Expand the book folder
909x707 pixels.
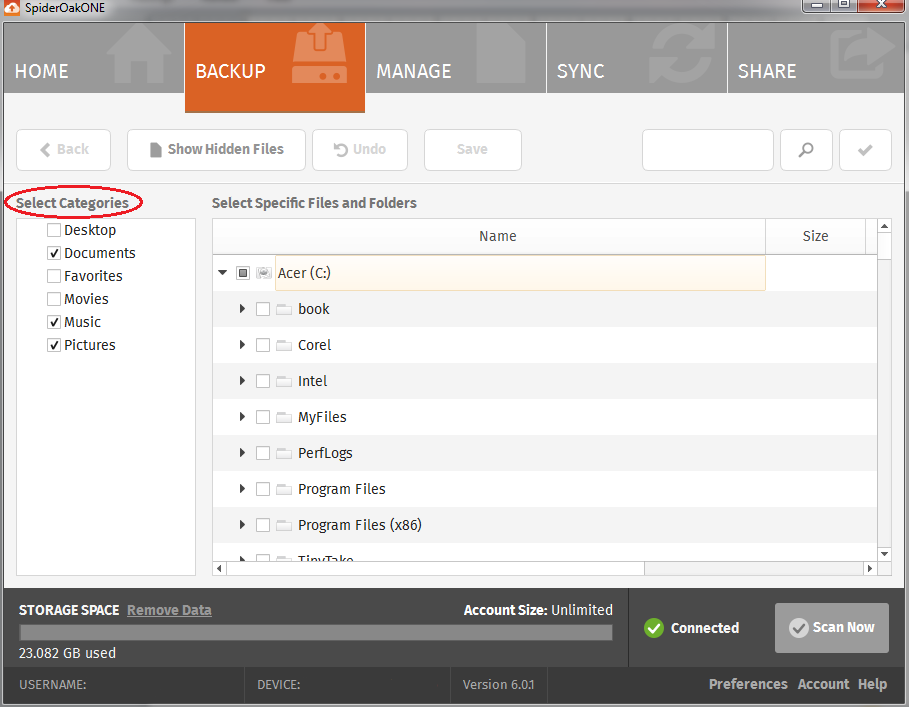coord(242,309)
